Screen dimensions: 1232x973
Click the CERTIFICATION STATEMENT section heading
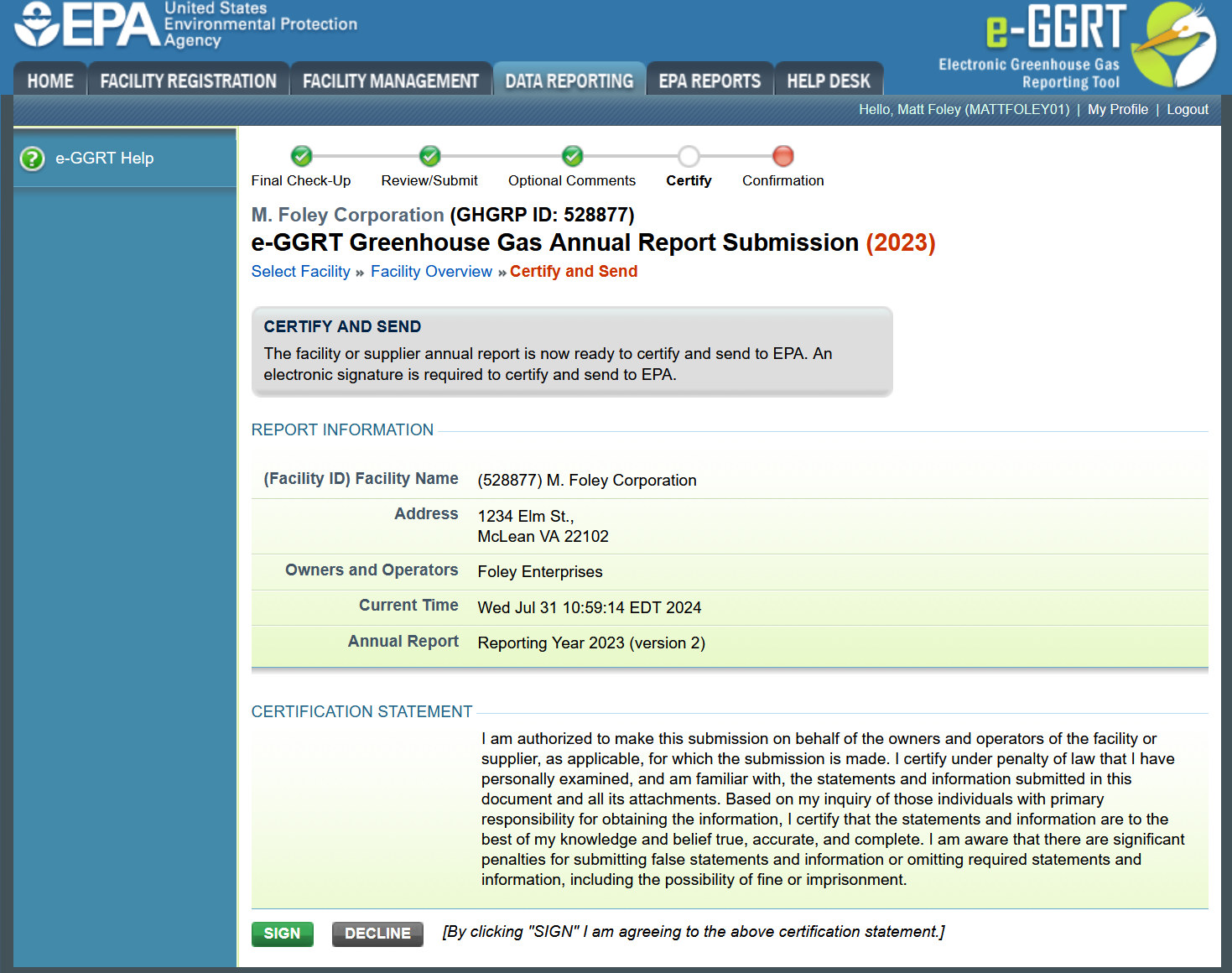[x=362, y=711]
